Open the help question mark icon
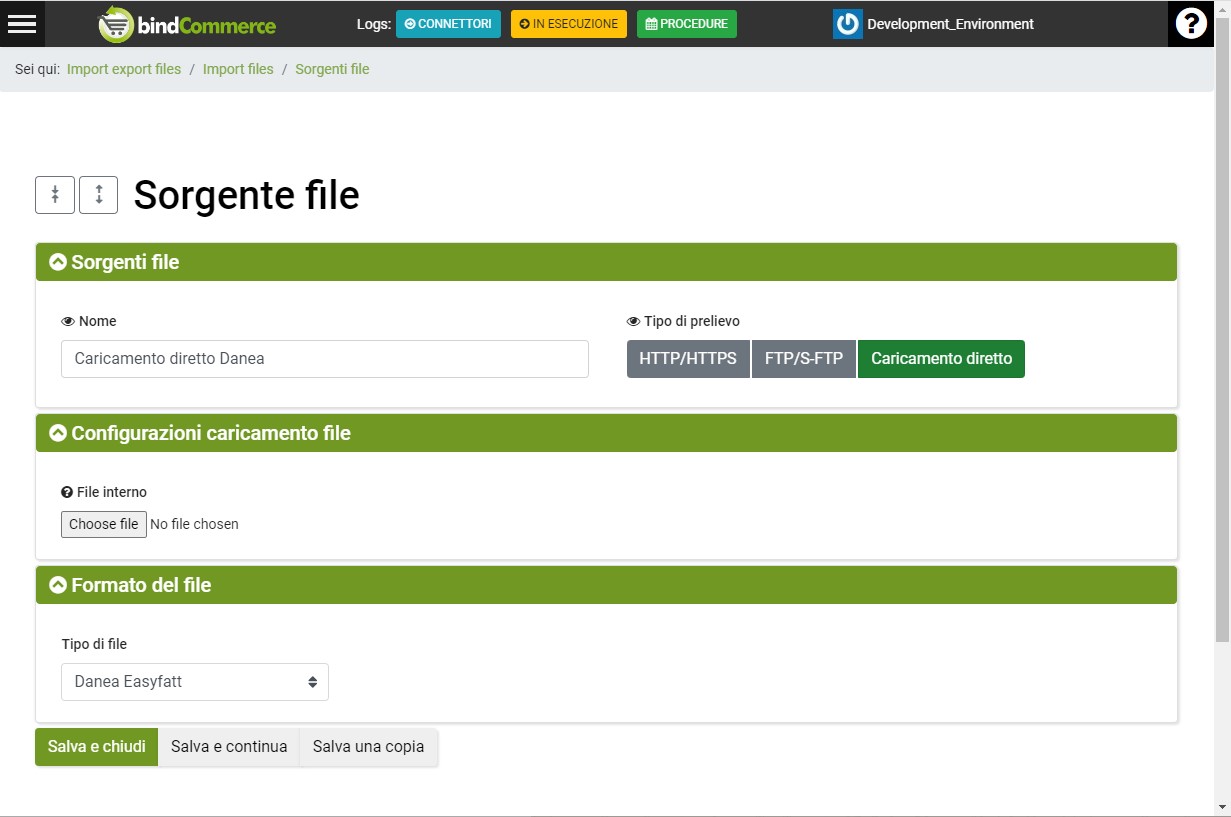 click(x=1190, y=23)
